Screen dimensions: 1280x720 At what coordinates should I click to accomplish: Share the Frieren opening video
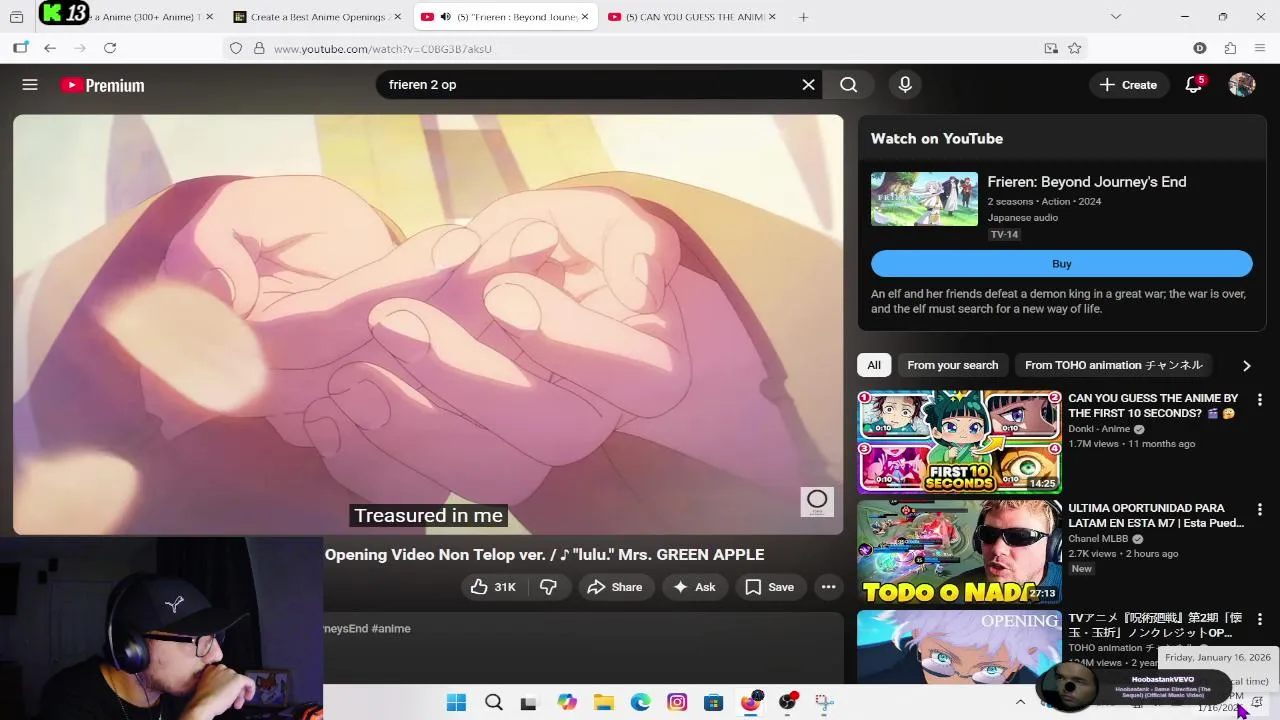(x=615, y=587)
